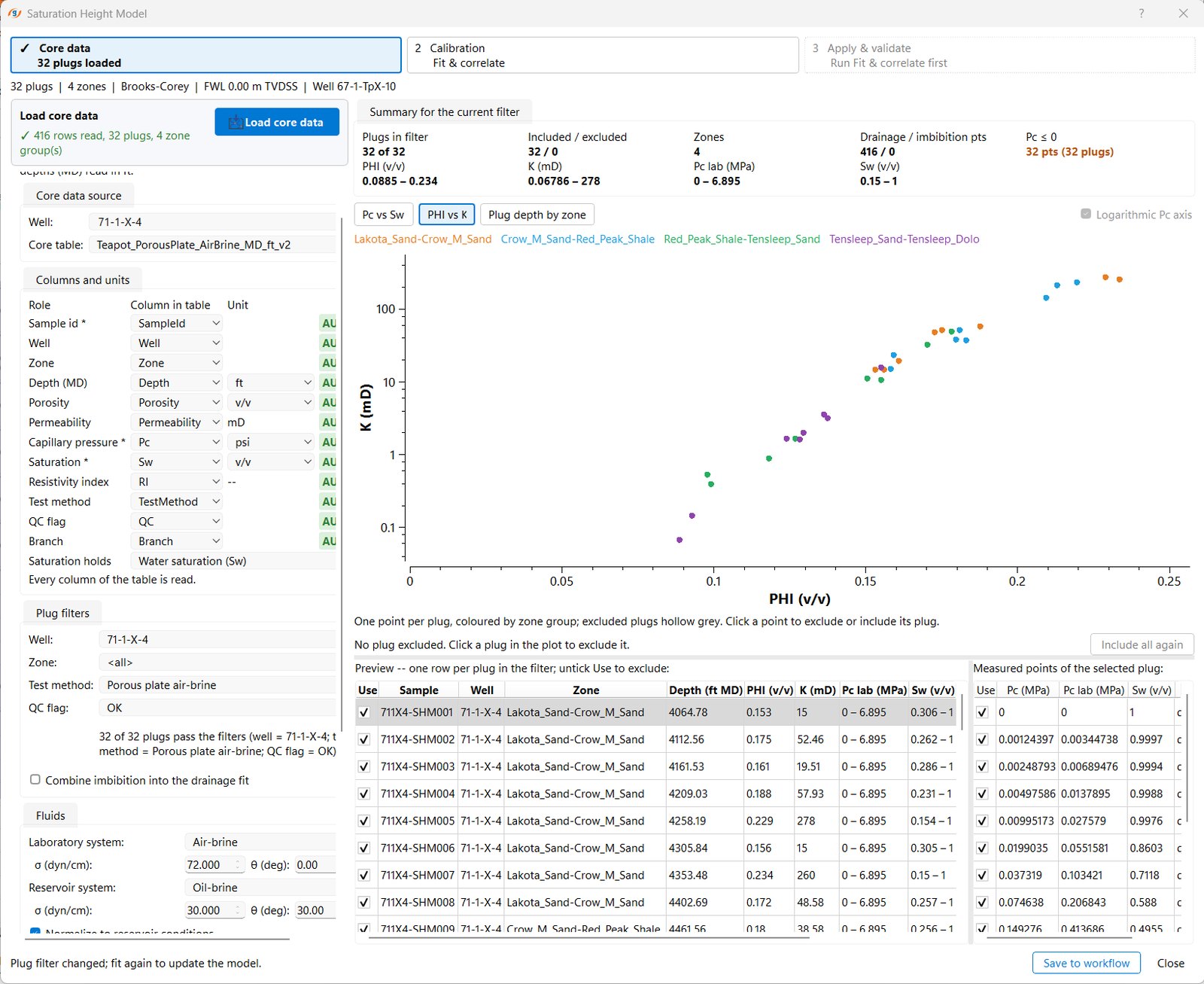Click Save to workflow button
This screenshot has height=984, width=1204.
[x=1087, y=963]
